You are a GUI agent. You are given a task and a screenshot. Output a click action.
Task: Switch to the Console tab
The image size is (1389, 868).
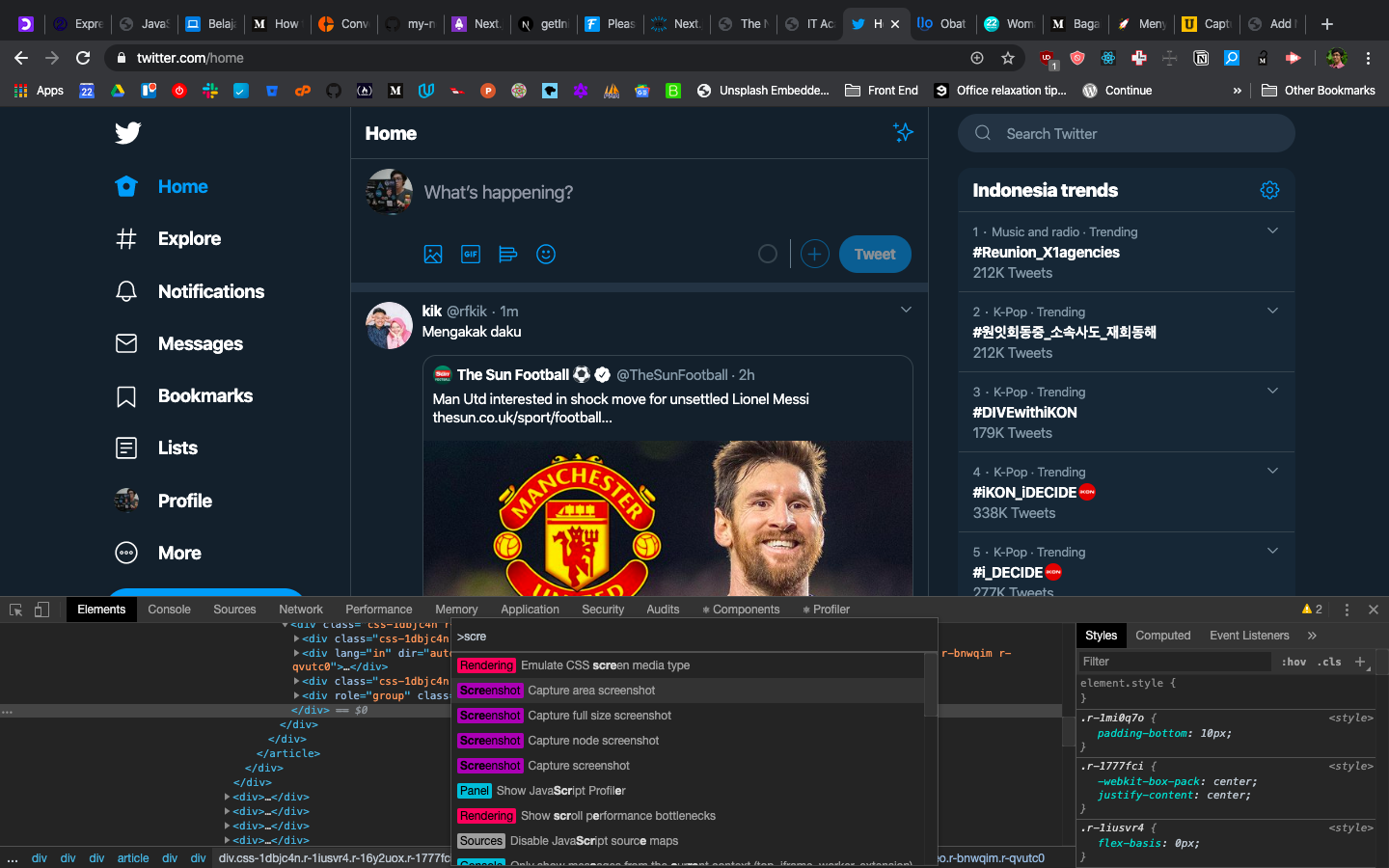point(169,610)
